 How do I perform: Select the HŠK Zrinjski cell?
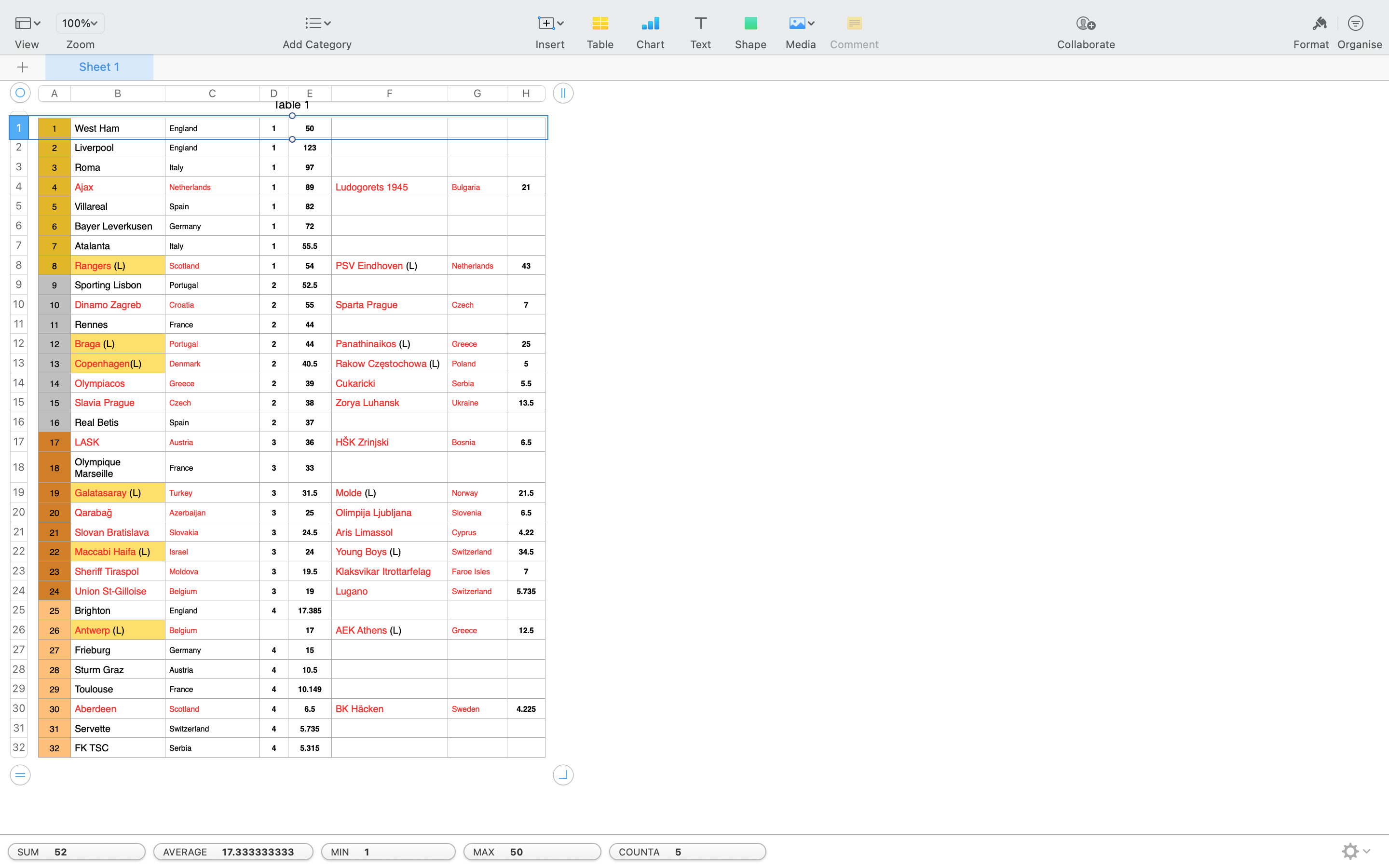389,442
